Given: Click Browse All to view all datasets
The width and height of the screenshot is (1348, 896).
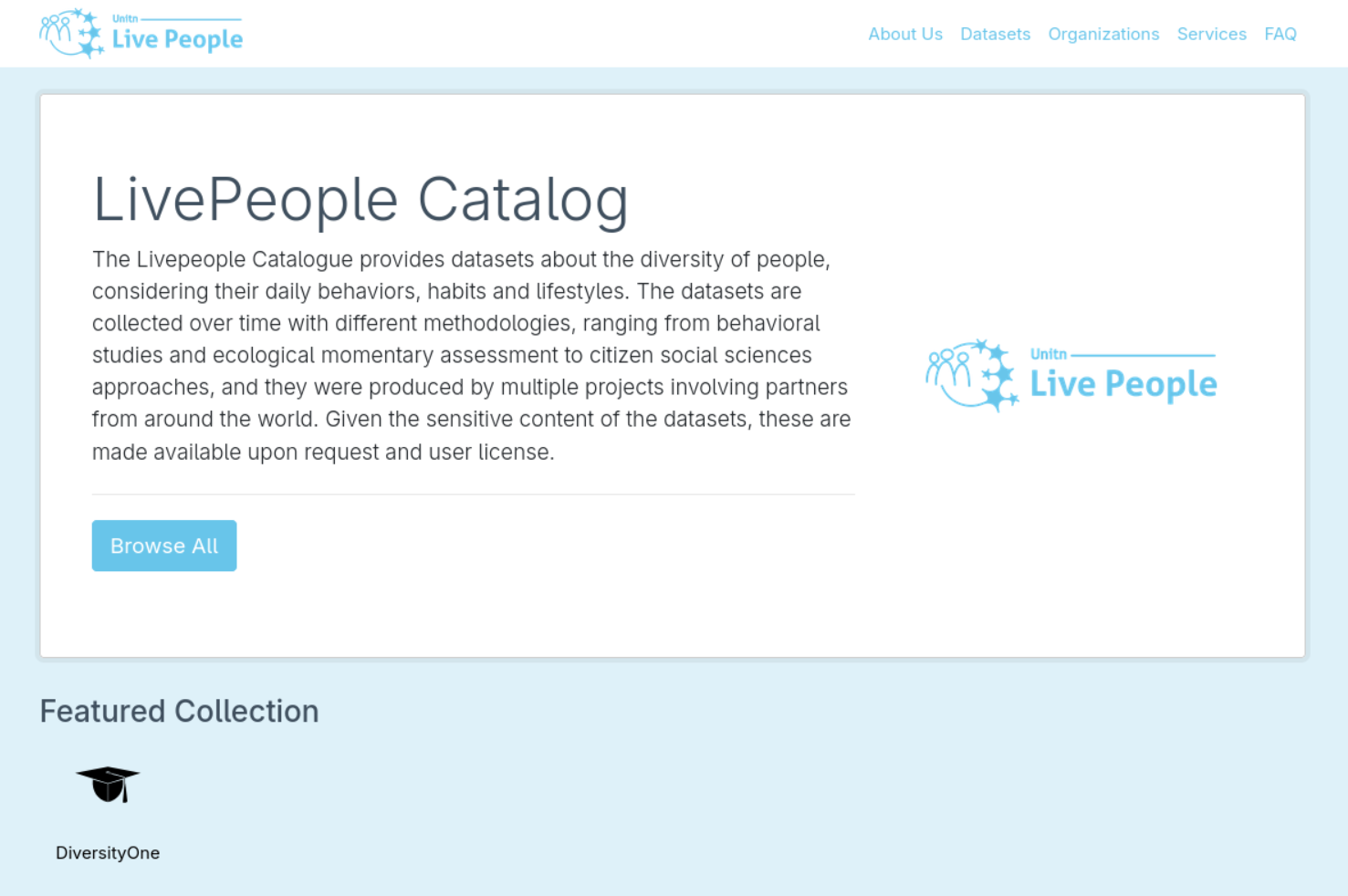Looking at the screenshot, I should click(x=163, y=545).
